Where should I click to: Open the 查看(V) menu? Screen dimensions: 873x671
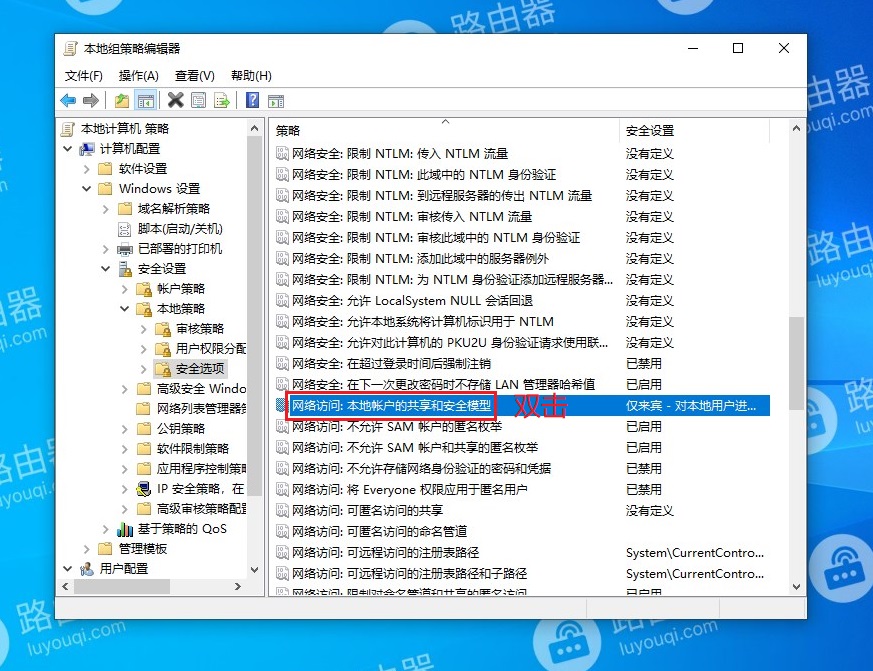tap(195, 76)
